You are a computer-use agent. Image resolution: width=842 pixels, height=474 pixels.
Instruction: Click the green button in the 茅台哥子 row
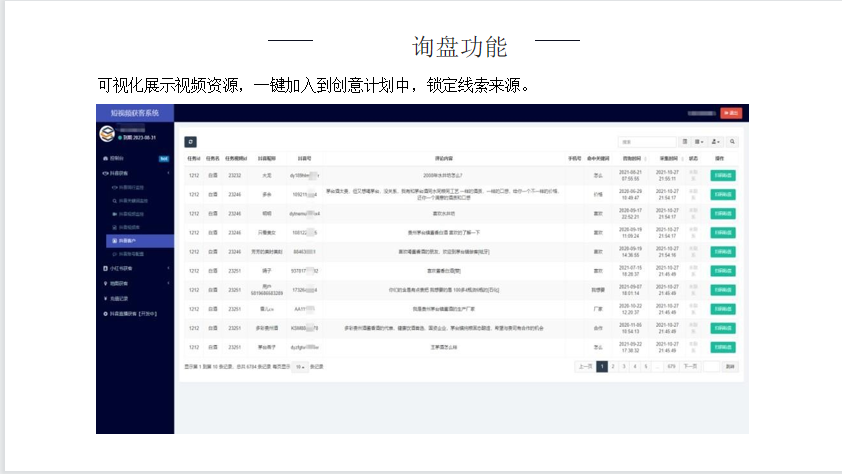(723, 347)
